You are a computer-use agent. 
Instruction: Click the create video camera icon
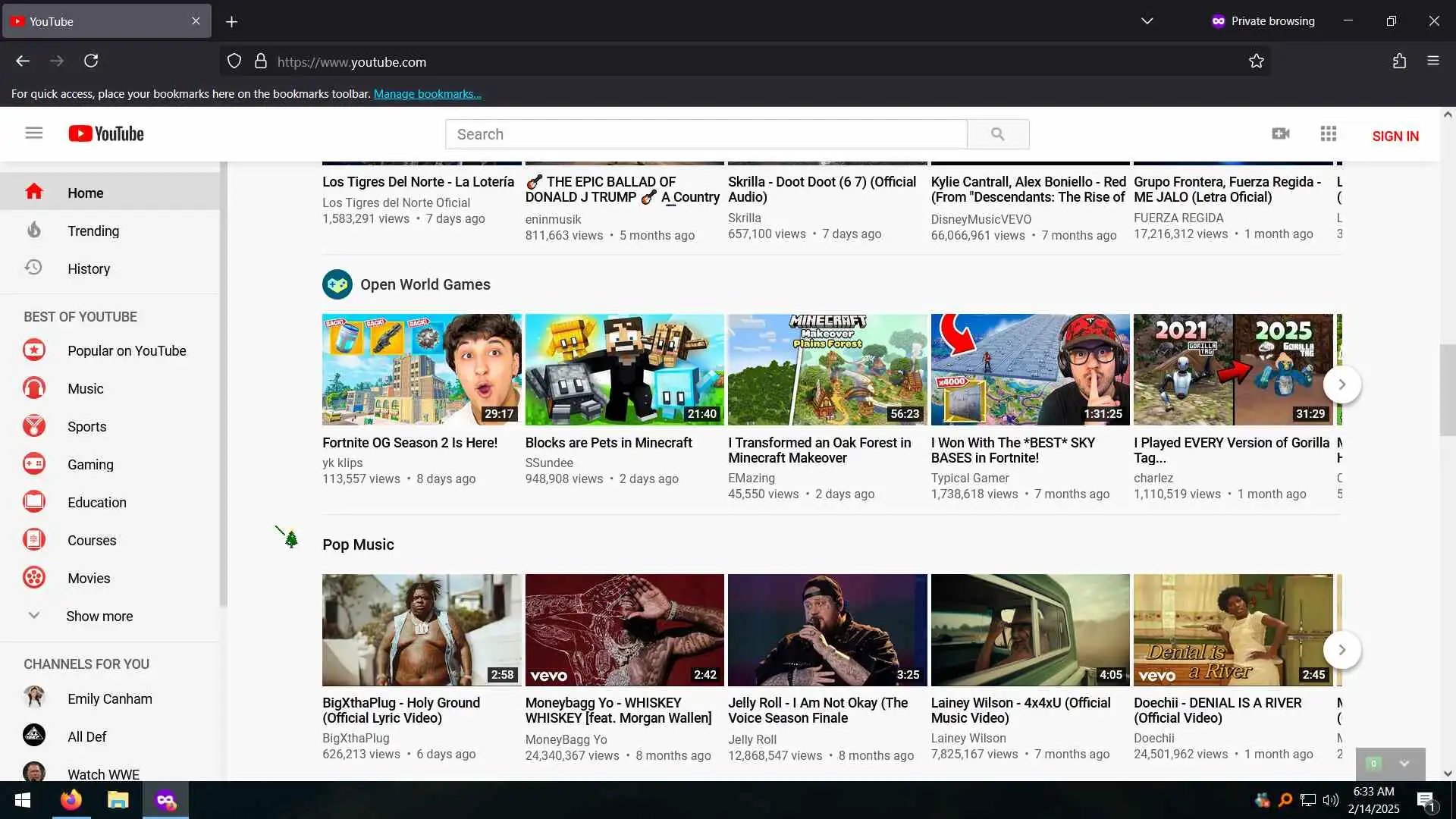tap(1281, 134)
